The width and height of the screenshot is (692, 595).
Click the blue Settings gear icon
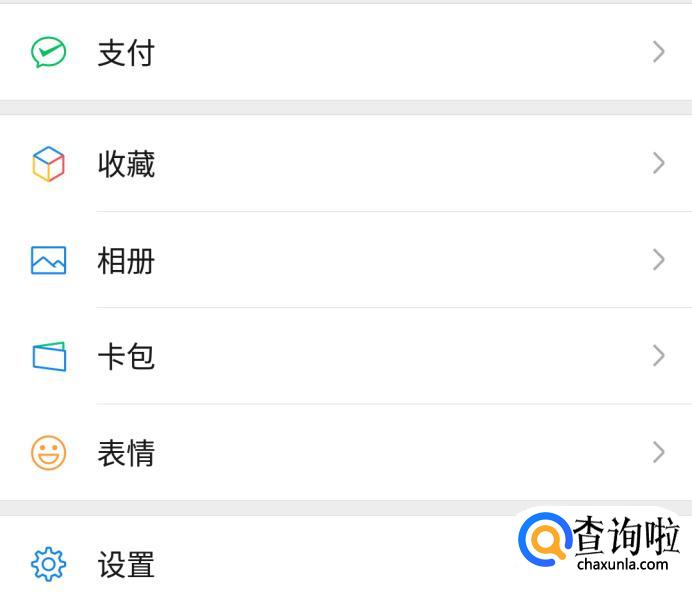click(48, 565)
